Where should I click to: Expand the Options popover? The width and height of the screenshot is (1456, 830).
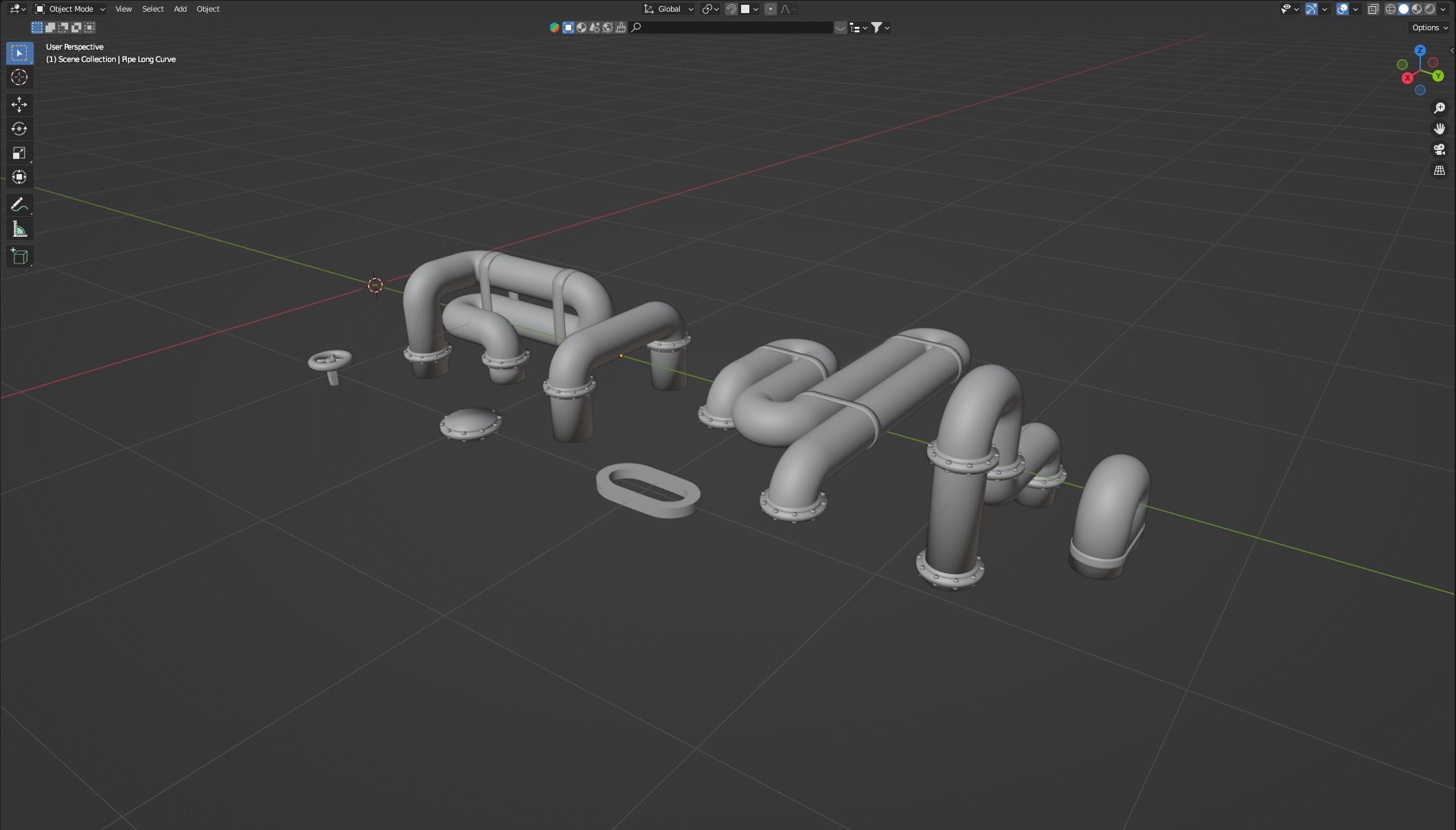pos(1428,28)
